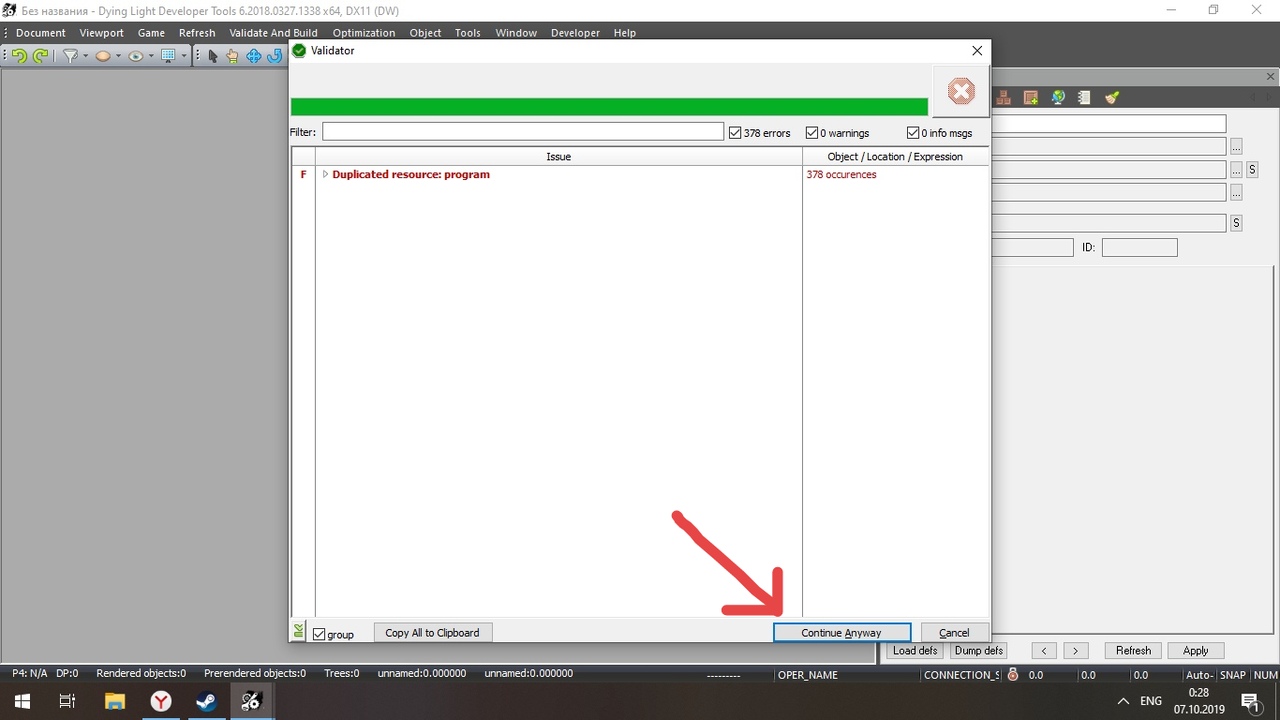The image size is (1280, 720).
Task: Select the blue move tool
Action: point(253,56)
